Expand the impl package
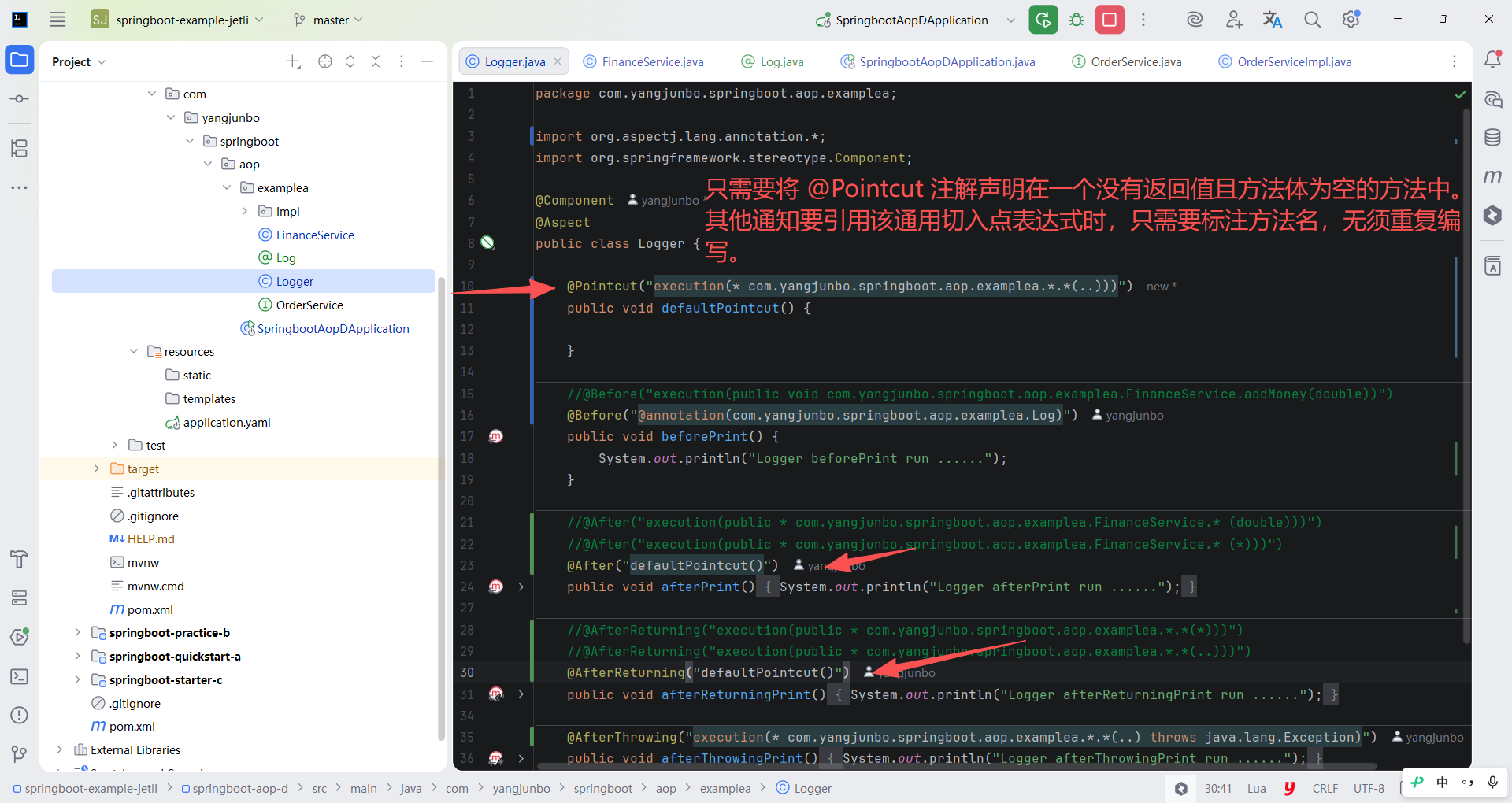Screen dimensions: 1512x803 point(245,211)
